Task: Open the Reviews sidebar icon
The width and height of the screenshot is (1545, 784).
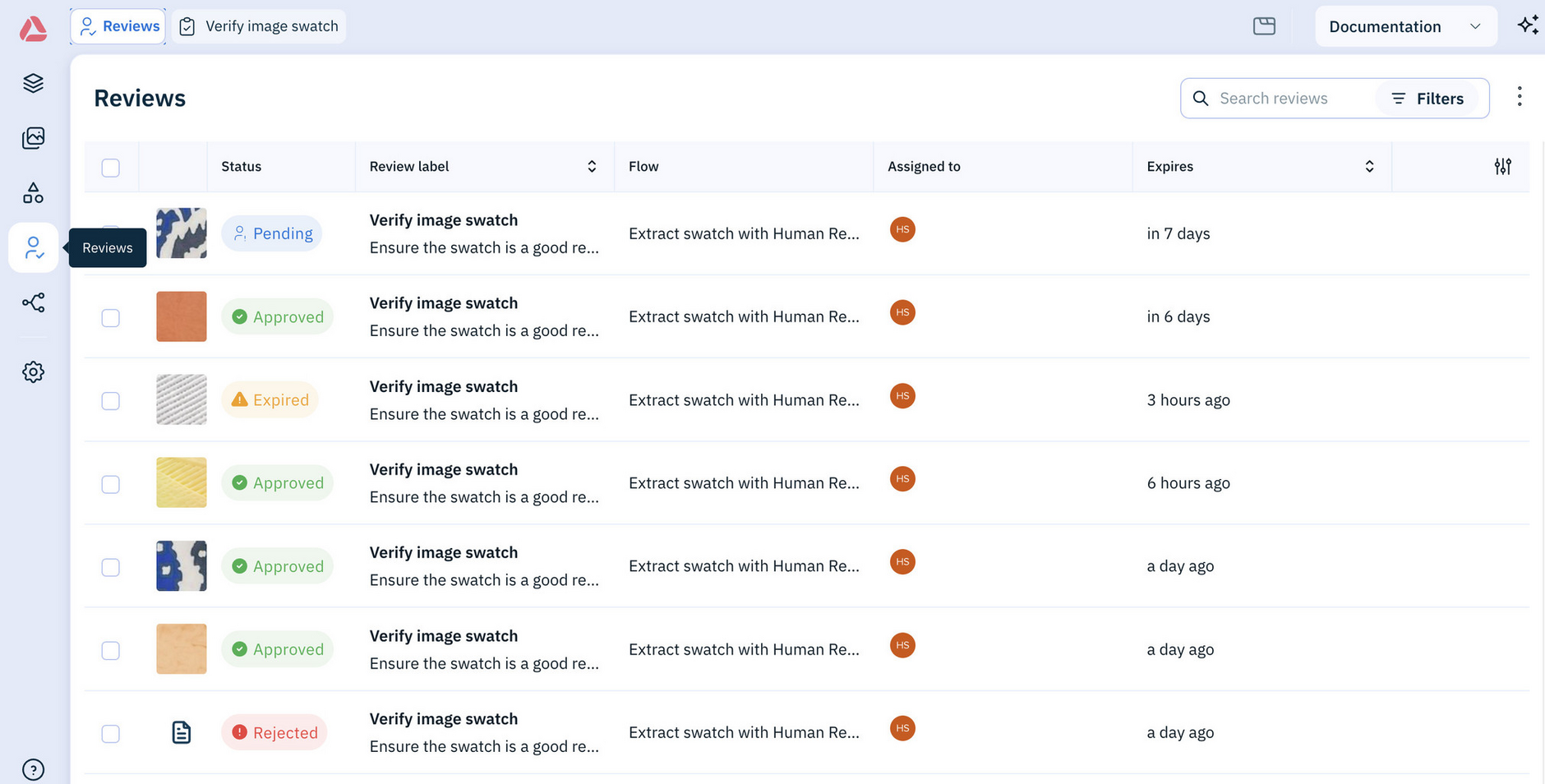Action: click(x=33, y=247)
